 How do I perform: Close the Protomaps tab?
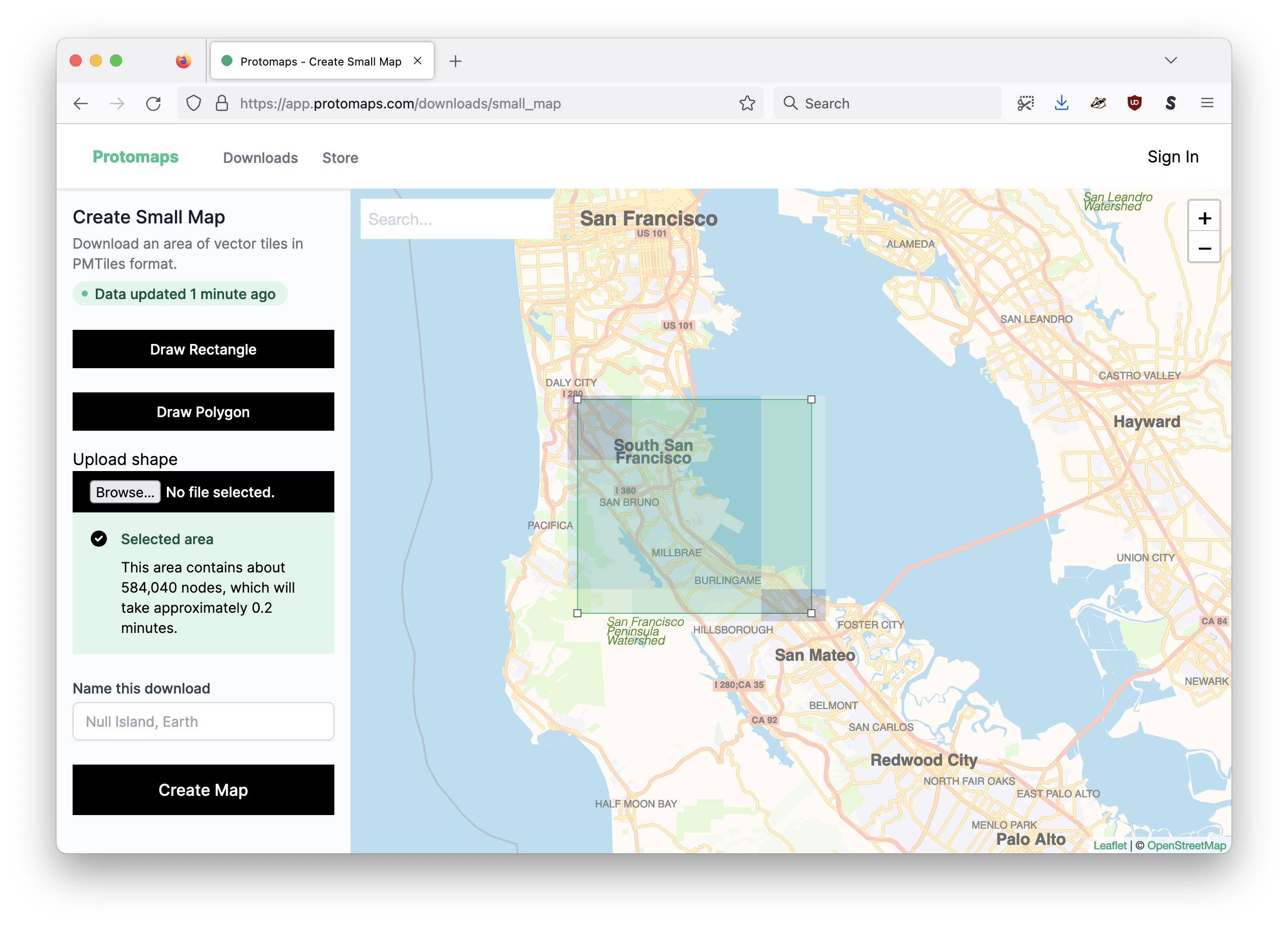tap(418, 61)
